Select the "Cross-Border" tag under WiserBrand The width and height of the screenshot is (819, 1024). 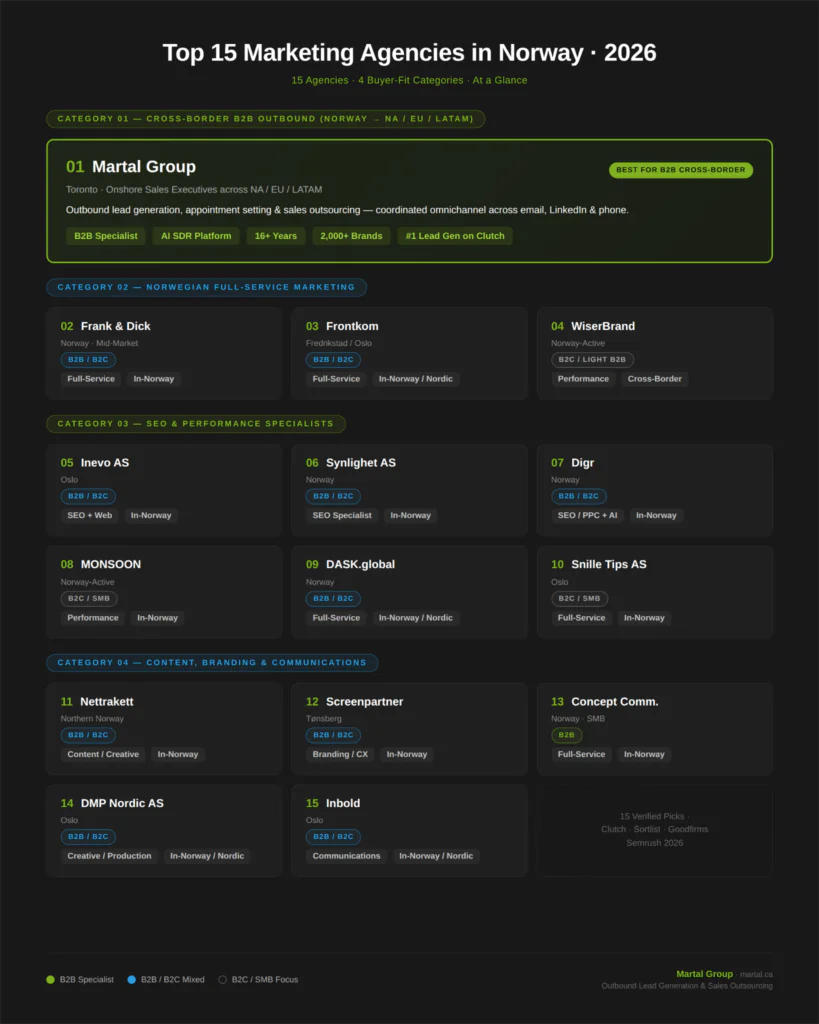(654, 379)
